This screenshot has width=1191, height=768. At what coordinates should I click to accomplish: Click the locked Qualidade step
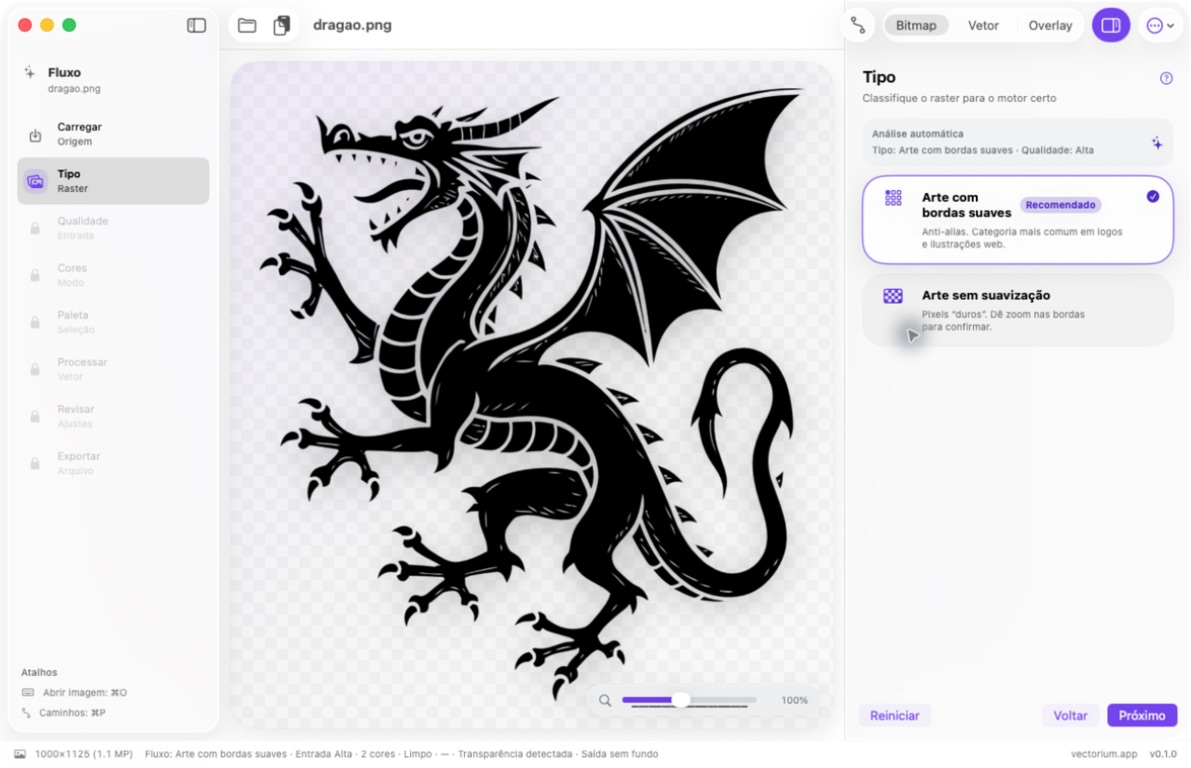(113, 228)
